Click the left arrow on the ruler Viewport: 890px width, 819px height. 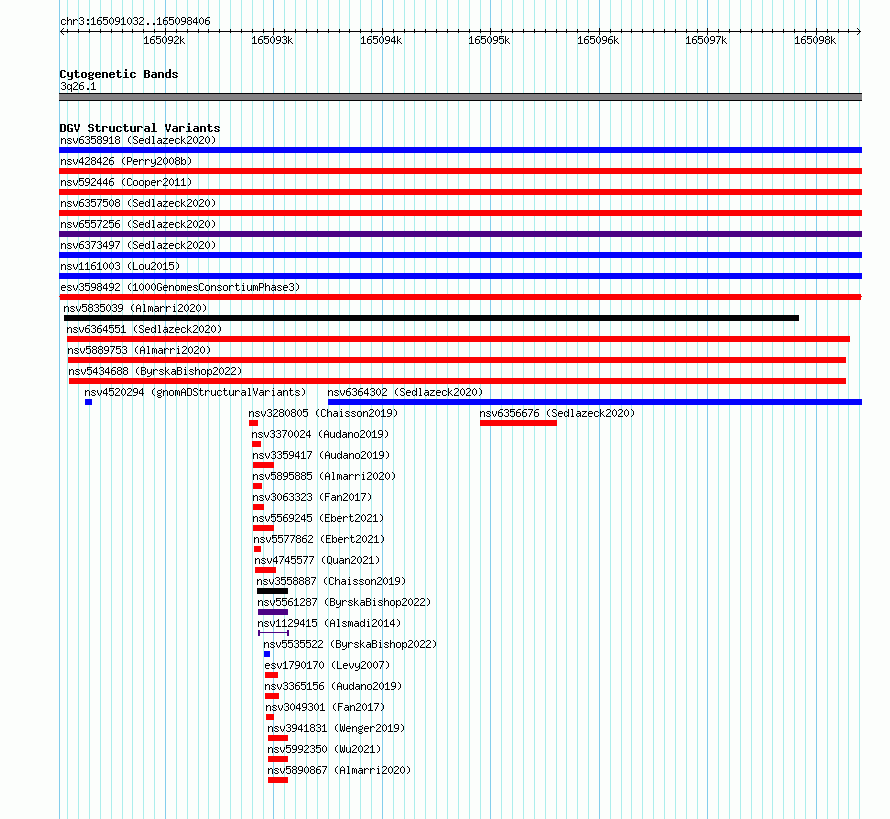pyautogui.click(x=62, y=32)
